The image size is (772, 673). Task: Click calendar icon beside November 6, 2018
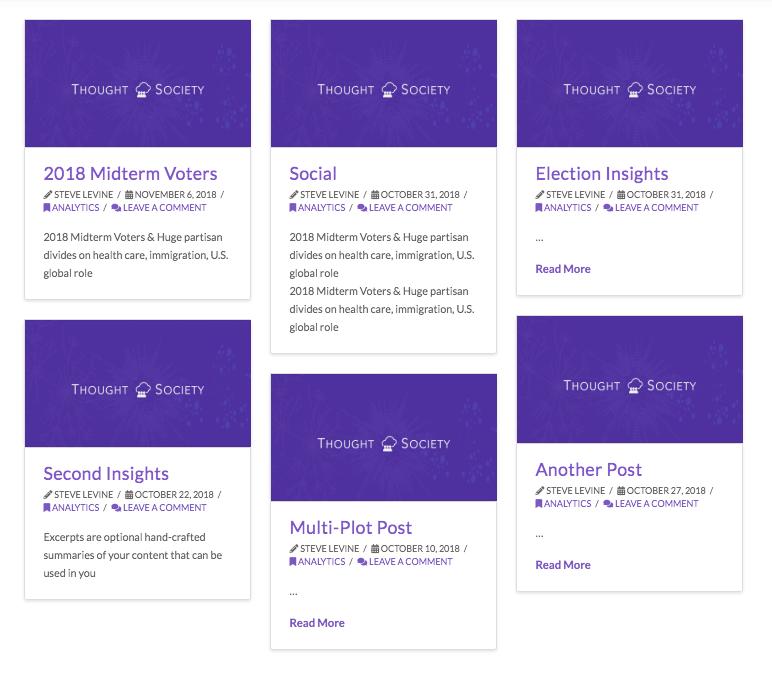coord(129,195)
